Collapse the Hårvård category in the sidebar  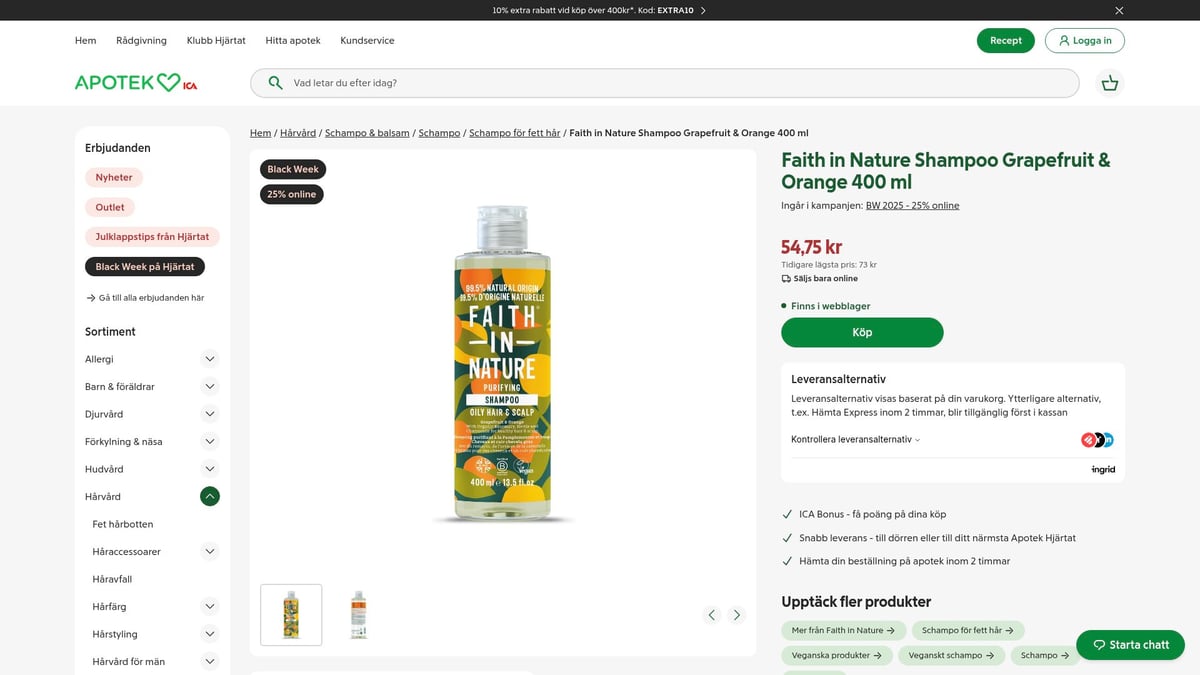click(x=209, y=495)
